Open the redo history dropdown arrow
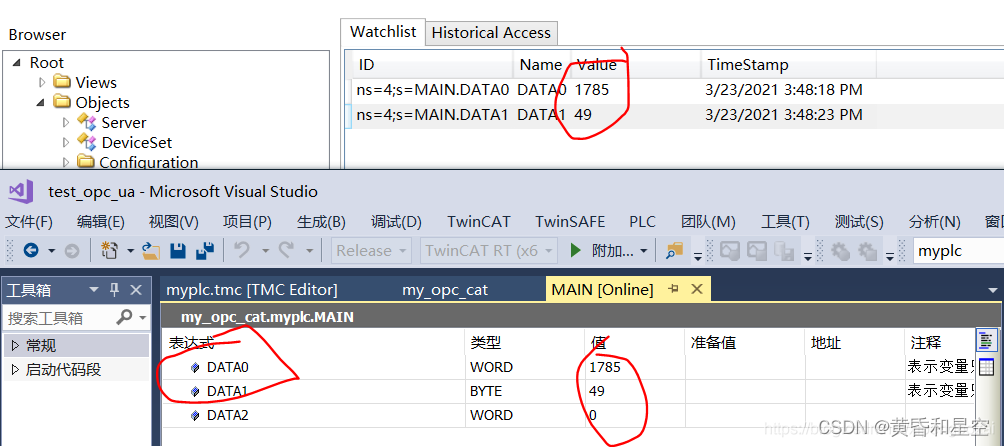Screen dimensions: 1004x447 tap(309, 251)
